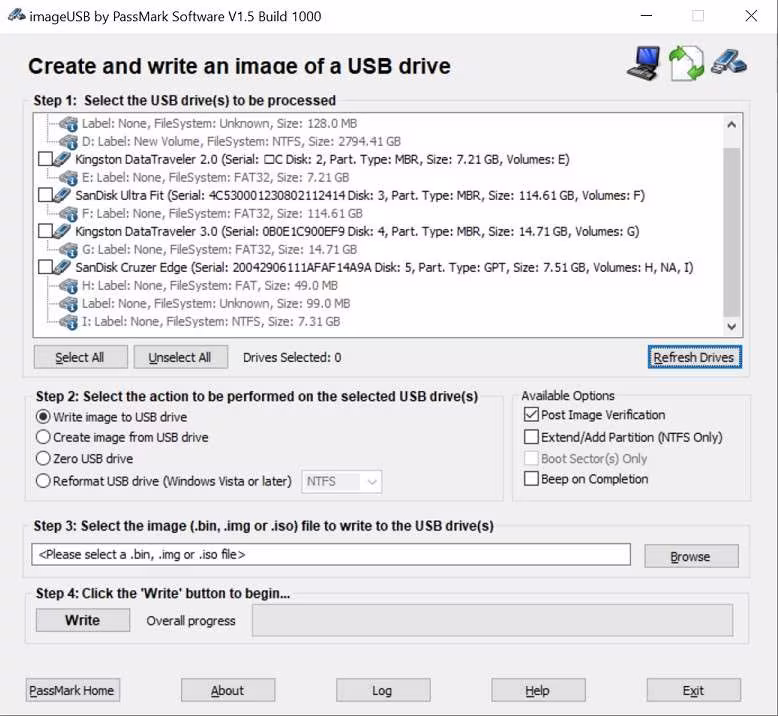Click 'D: Label: New Volume' row text

point(241,142)
